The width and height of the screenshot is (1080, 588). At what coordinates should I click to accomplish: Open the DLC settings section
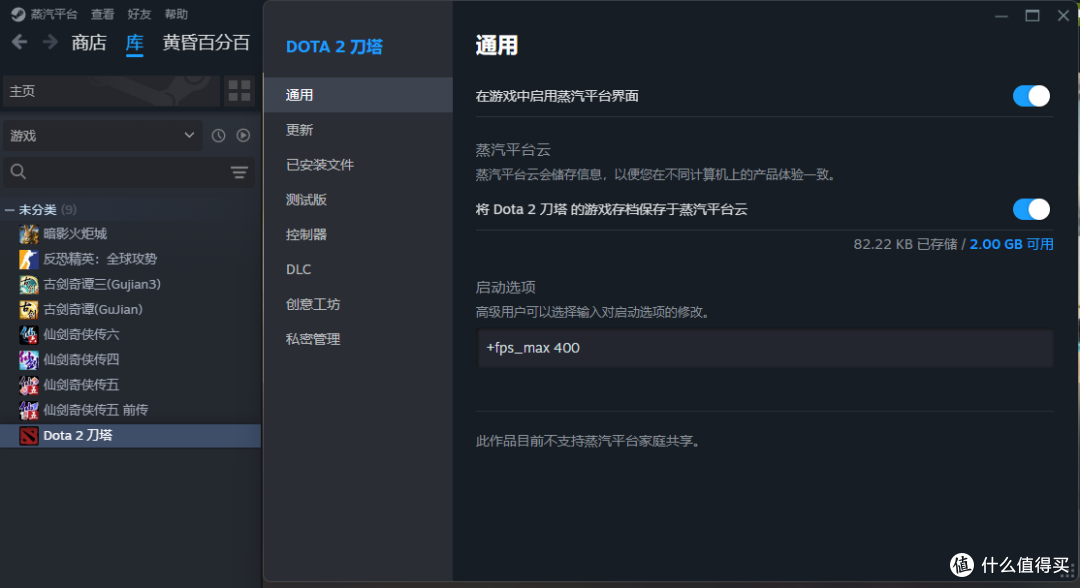(358, 269)
